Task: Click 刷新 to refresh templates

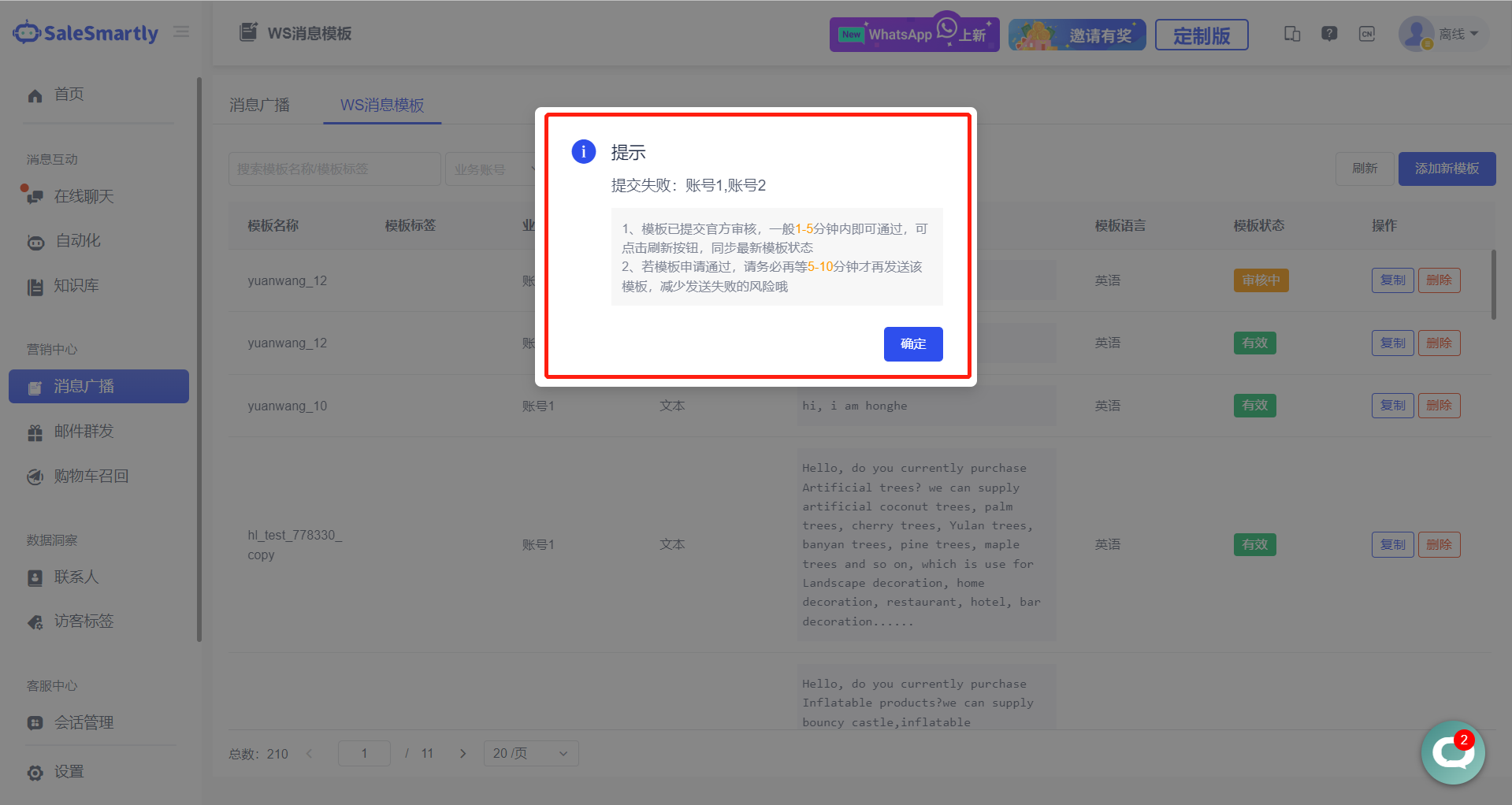Action: [x=1364, y=169]
